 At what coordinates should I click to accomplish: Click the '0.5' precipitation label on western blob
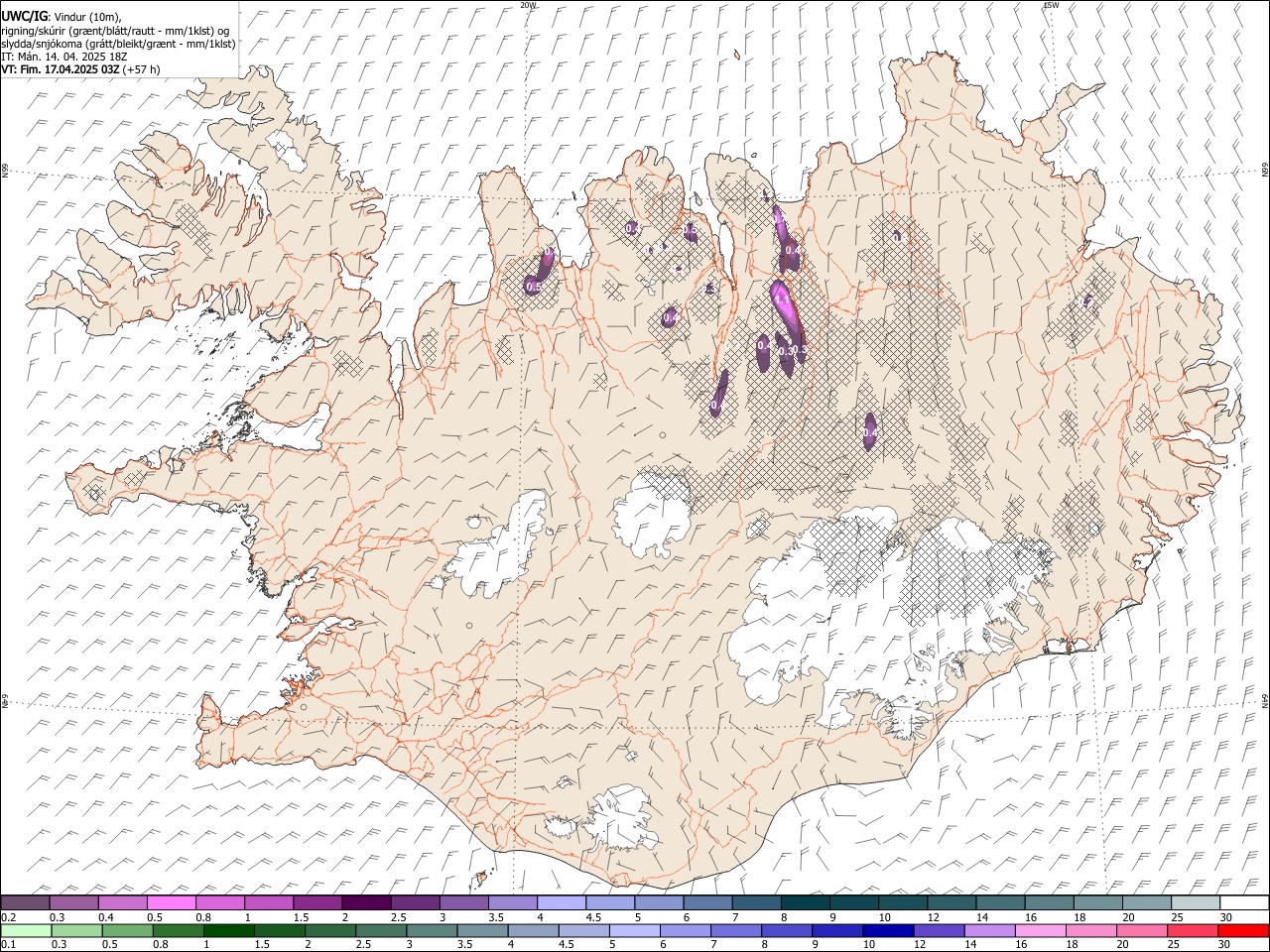click(x=533, y=287)
